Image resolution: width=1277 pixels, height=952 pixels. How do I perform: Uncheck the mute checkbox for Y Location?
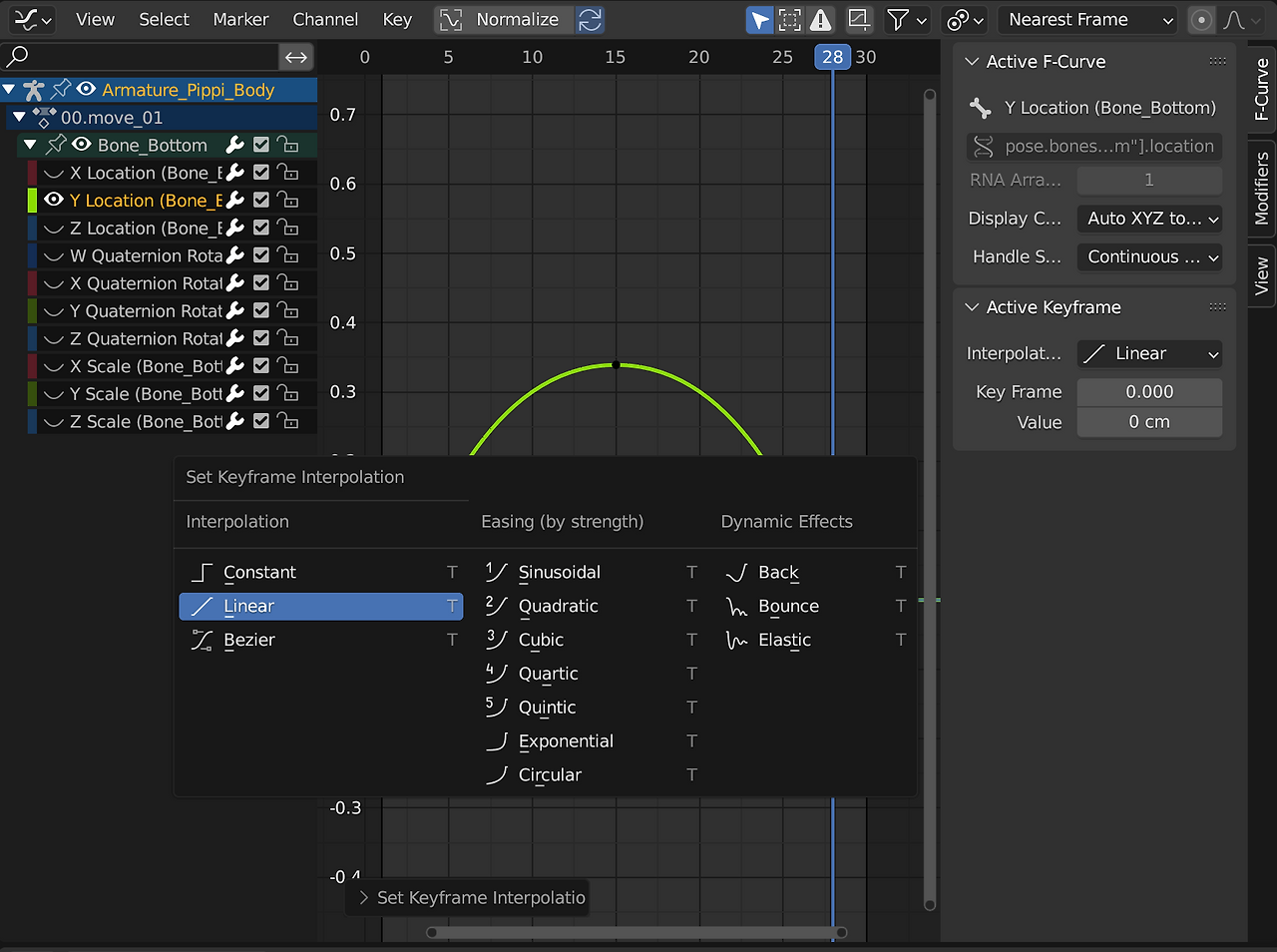(x=261, y=201)
